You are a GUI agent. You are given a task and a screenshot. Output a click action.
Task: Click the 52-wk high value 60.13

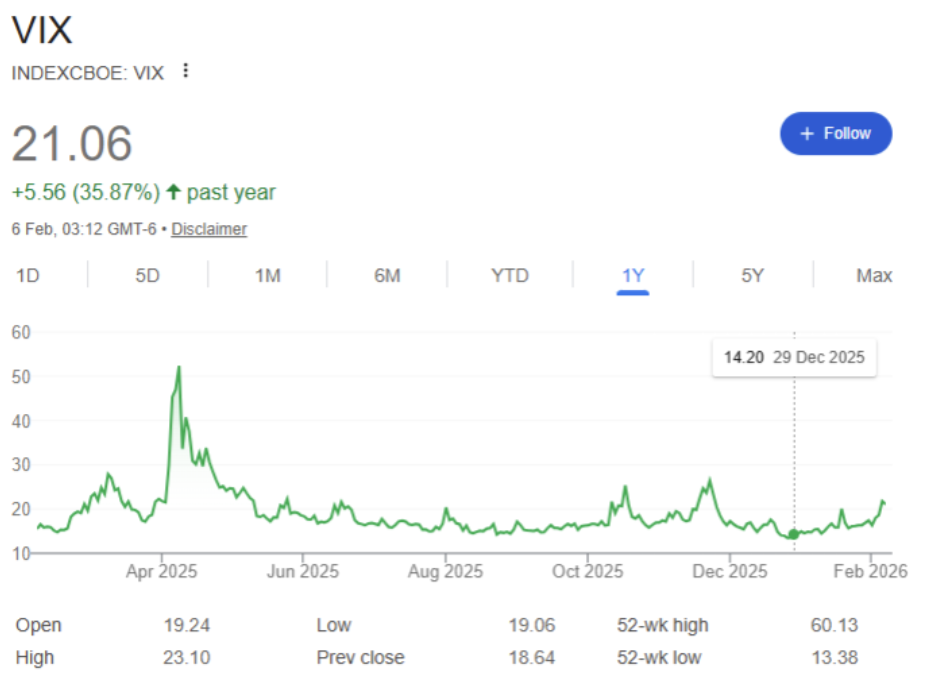coord(833,625)
